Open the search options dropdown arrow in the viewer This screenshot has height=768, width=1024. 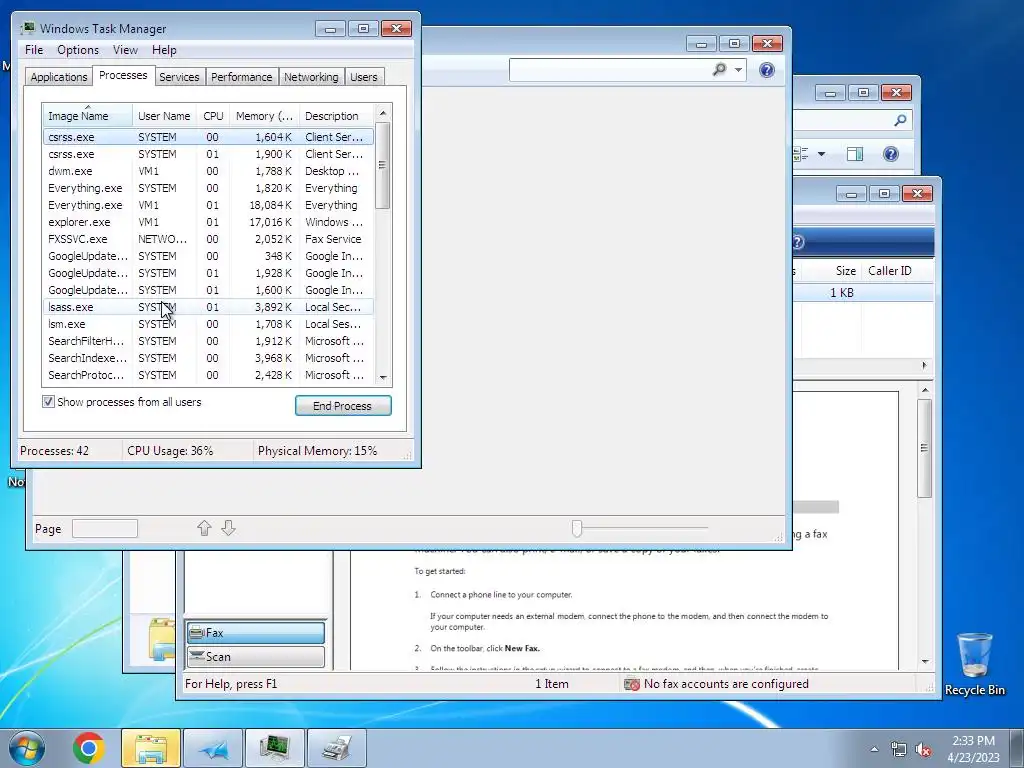738,69
